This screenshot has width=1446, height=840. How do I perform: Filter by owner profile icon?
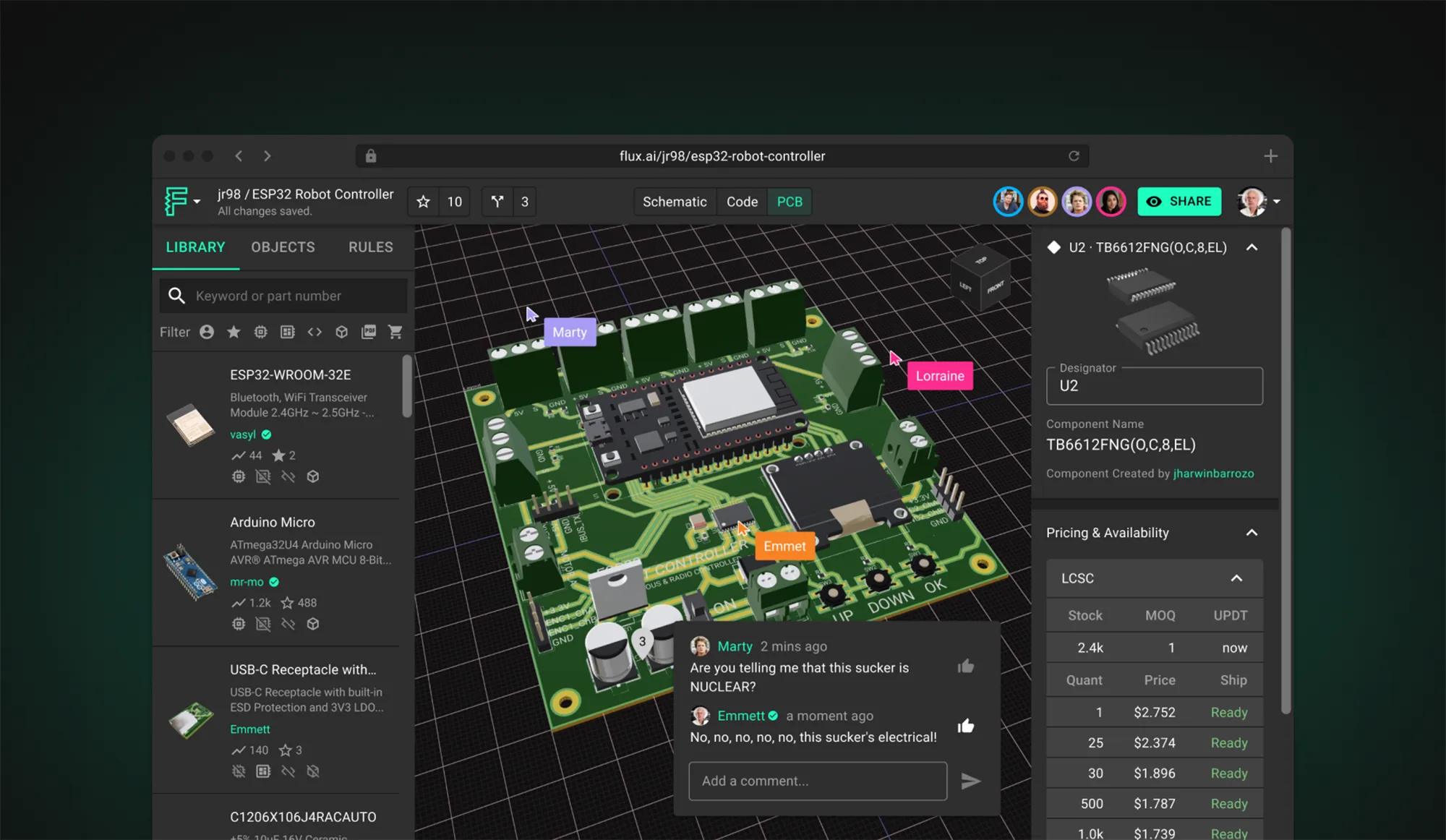click(x=207, y=332)
